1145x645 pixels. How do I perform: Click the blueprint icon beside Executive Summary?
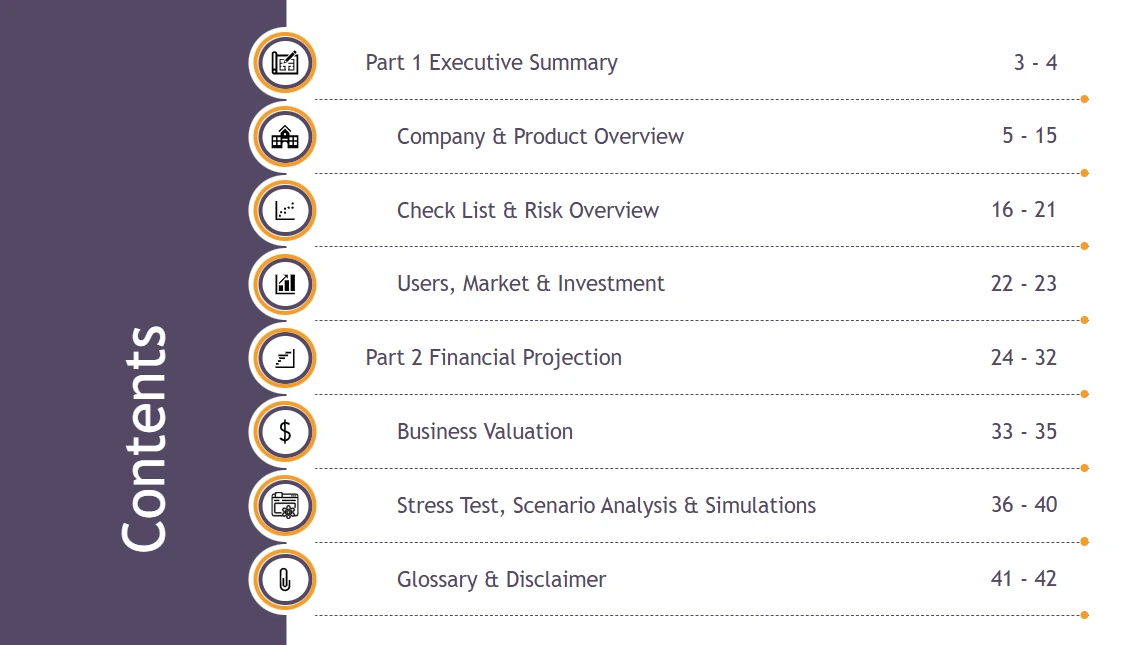click(x=285, y=63)
